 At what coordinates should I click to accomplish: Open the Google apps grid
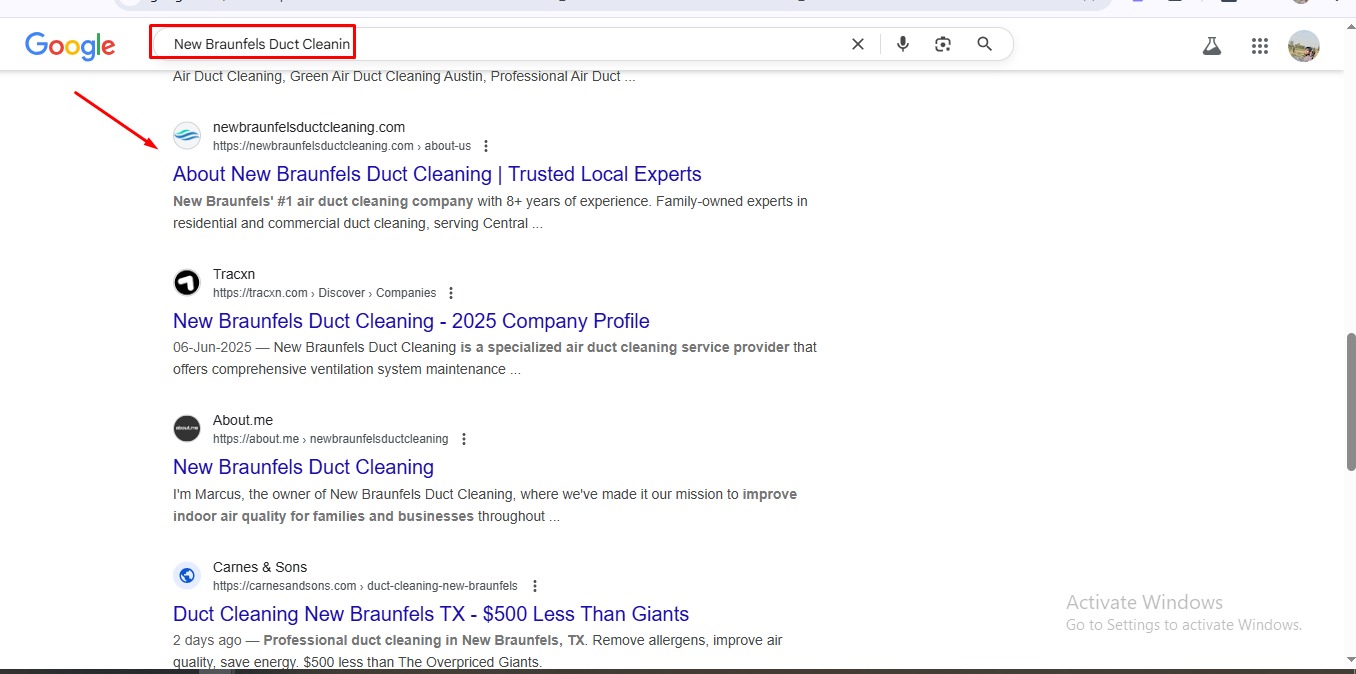point(1260,46)
